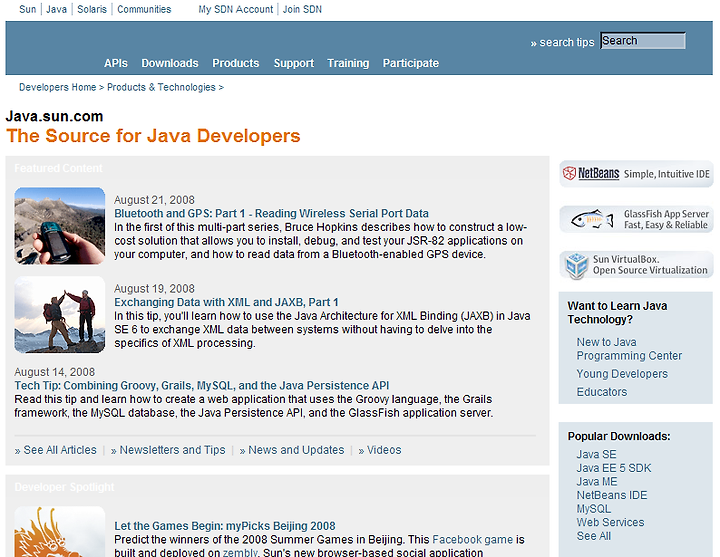
Task: Click the Developer Spotlight heading
Action: point(64,487)
